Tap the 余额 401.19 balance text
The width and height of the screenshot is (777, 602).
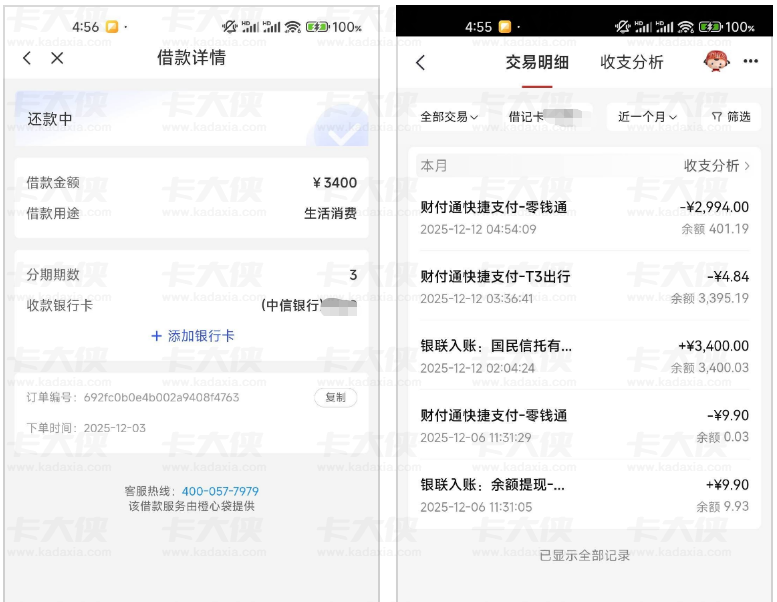pos(715,228)
